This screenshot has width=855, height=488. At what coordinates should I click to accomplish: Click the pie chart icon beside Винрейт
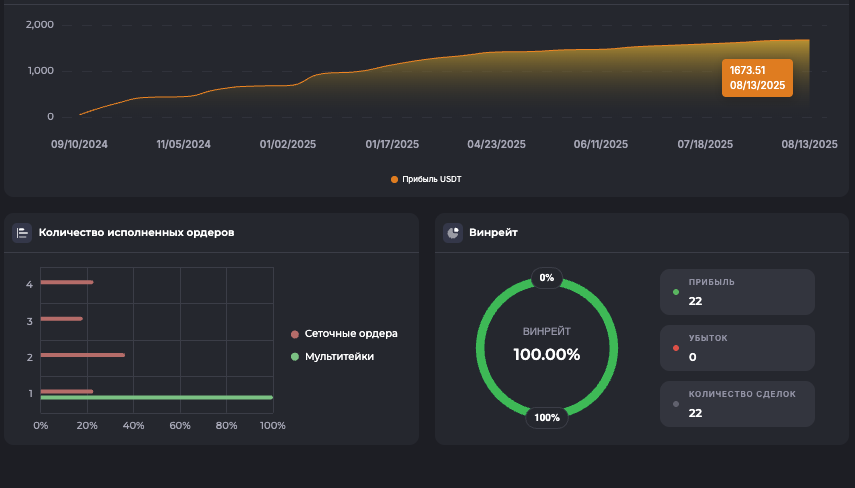453,233
